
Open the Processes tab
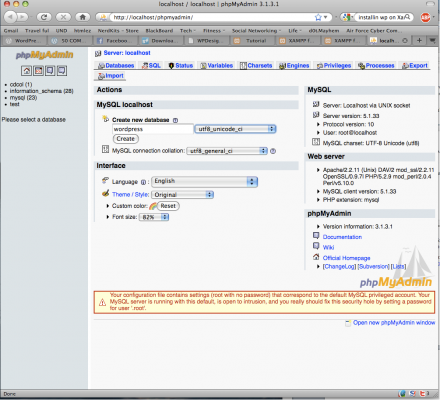pyautogui.click(x=376, y=66)
